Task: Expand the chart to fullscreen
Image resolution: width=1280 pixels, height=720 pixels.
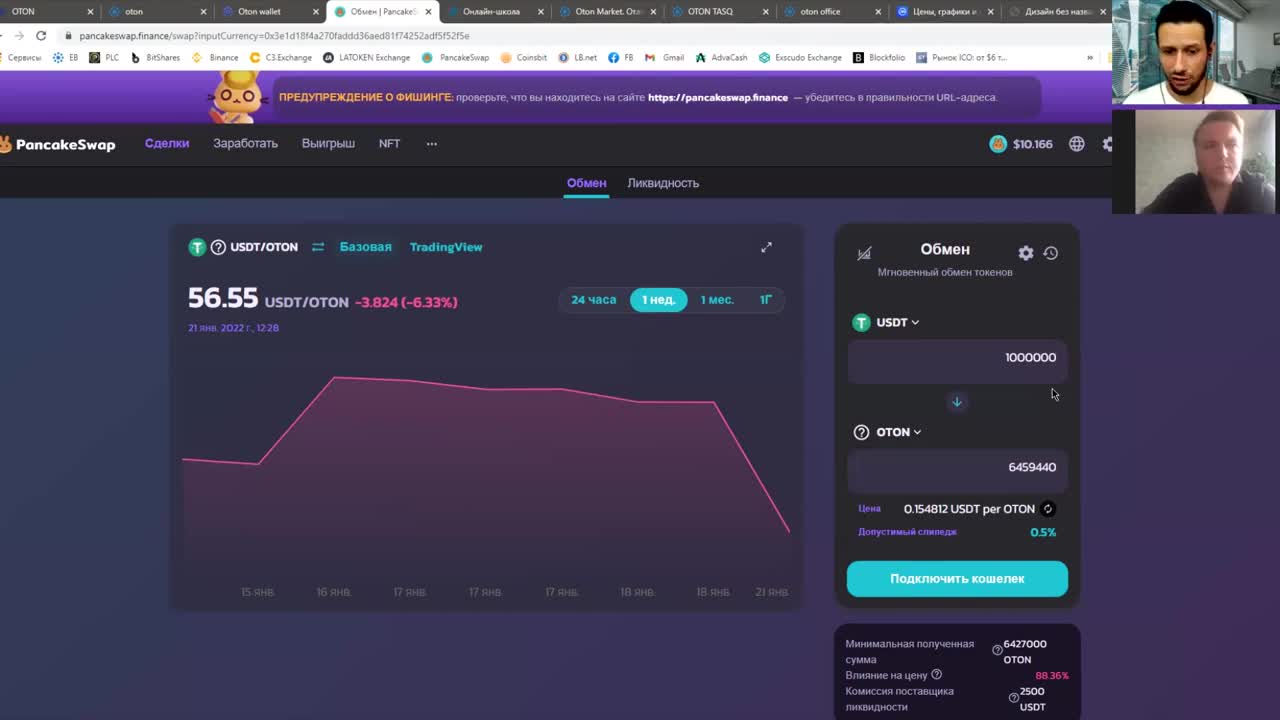Action: (x=766, y=247)
